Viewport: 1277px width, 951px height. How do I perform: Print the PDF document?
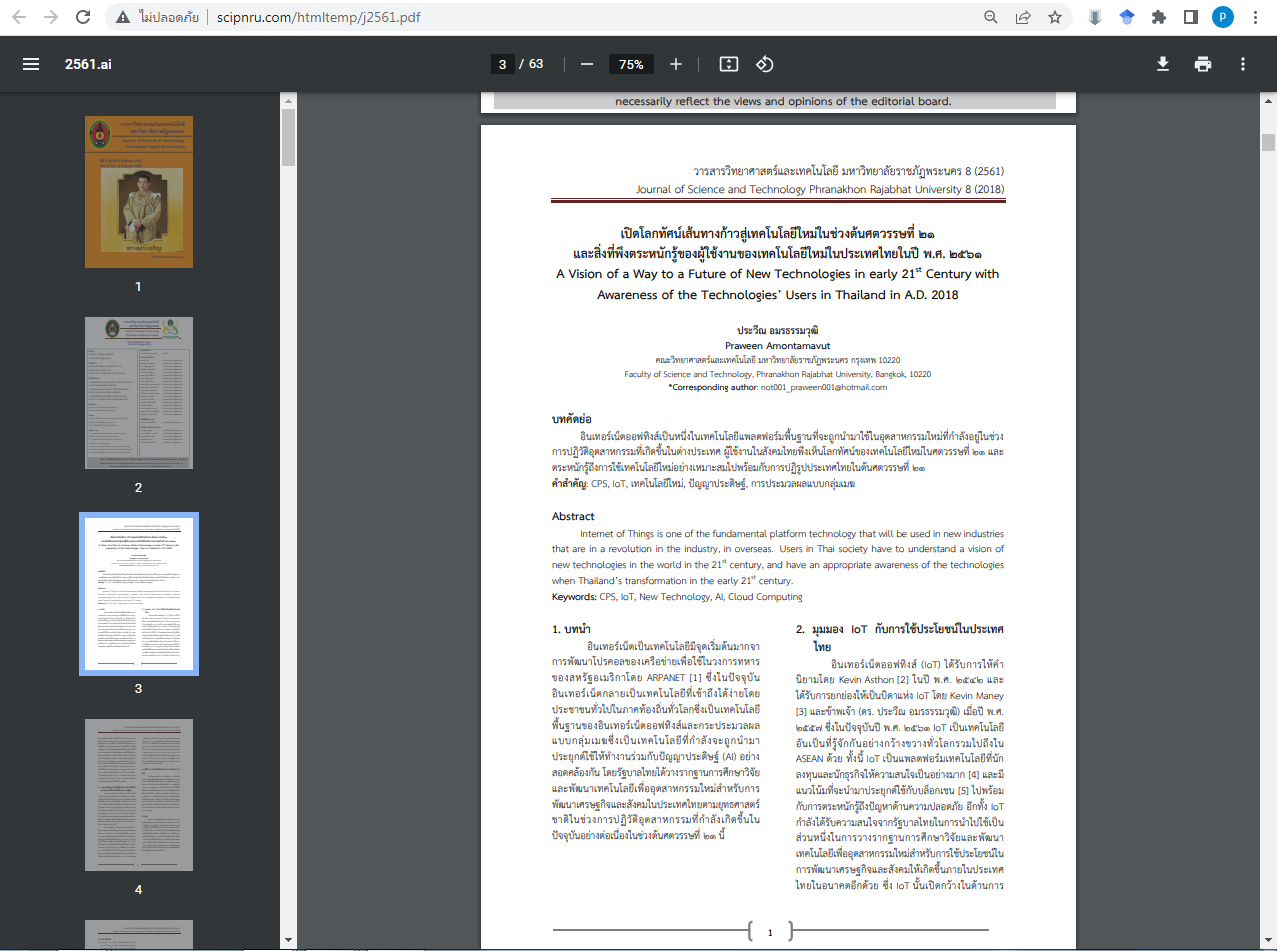tap(1203, 64)
